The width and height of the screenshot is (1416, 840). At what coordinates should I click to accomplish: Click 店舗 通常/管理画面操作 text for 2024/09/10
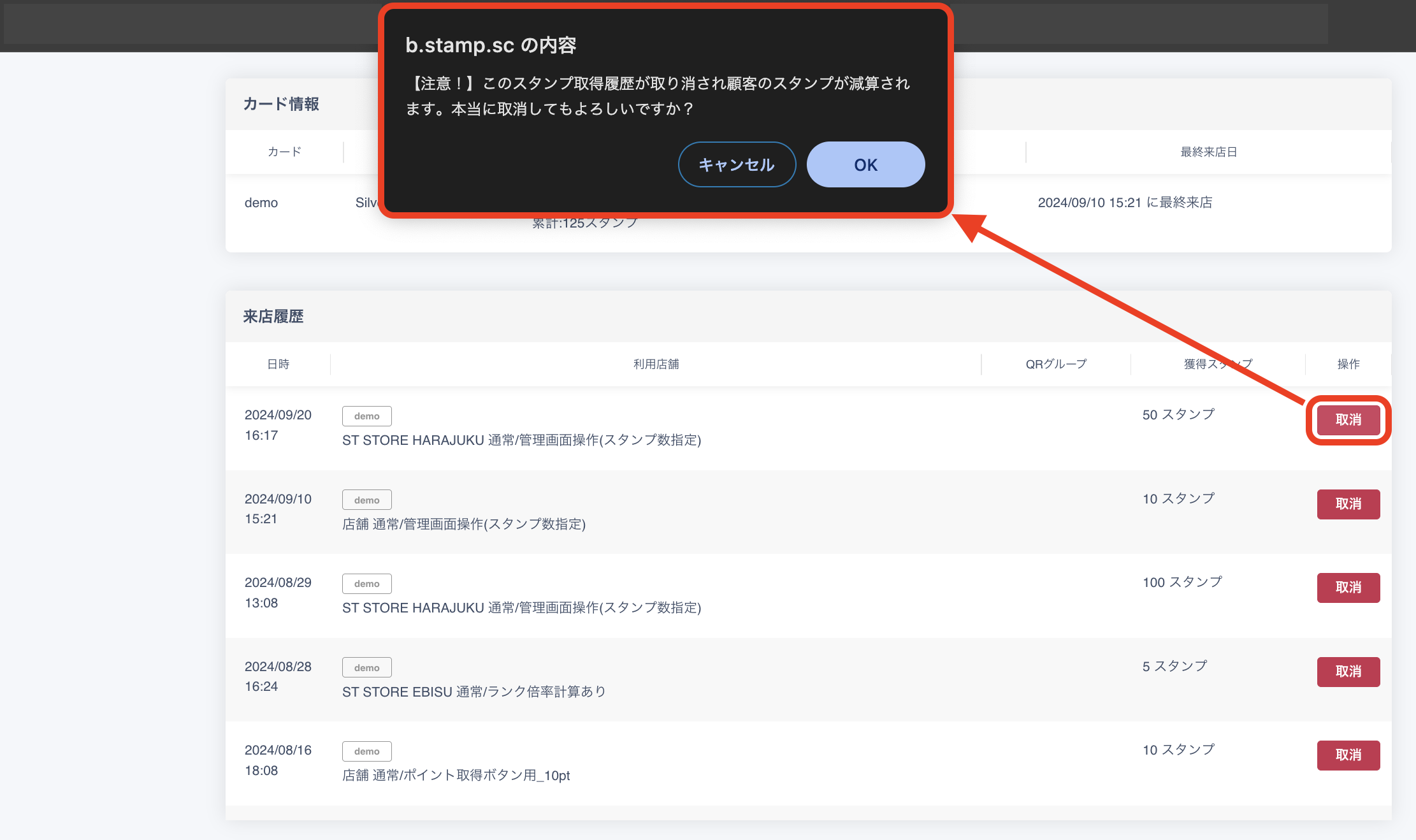pos(464,525)
